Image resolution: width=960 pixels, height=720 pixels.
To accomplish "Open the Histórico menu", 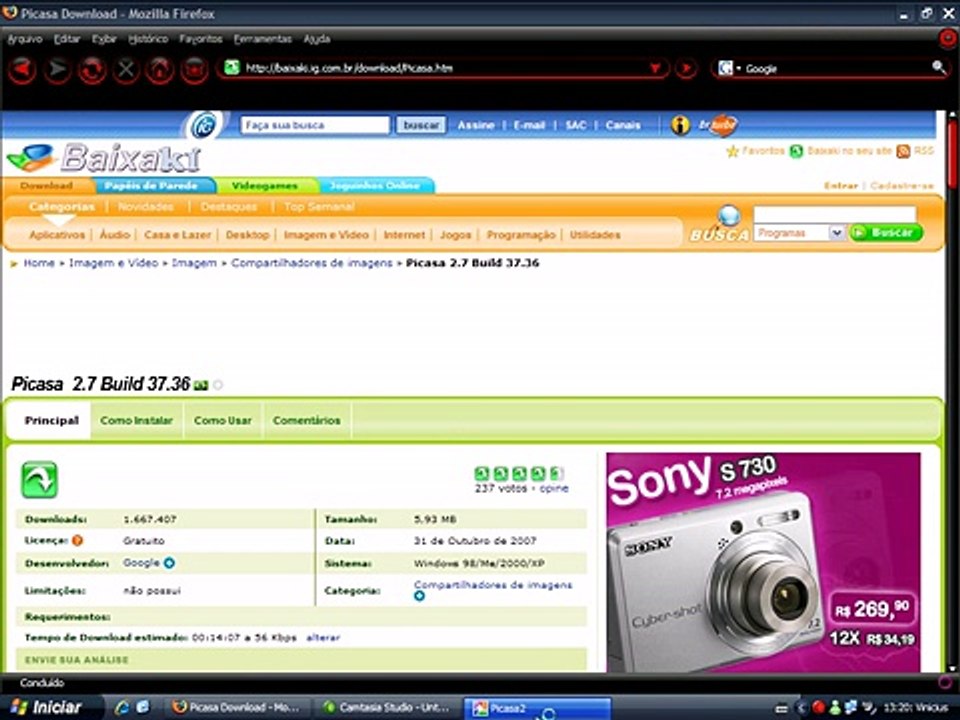I will click(x=148, y=39).
